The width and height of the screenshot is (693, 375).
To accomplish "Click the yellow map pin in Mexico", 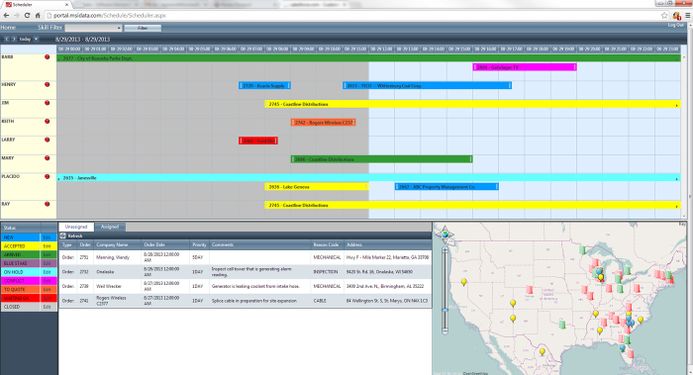I will [x=542, y=352].
